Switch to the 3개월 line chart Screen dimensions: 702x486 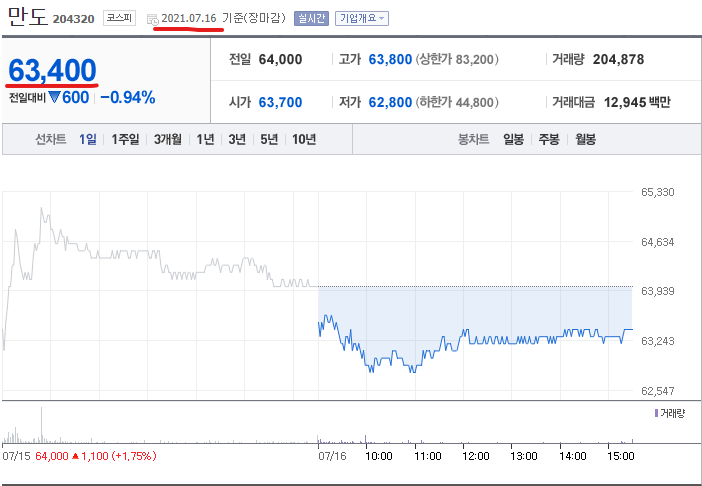click(x=168, y=139)
